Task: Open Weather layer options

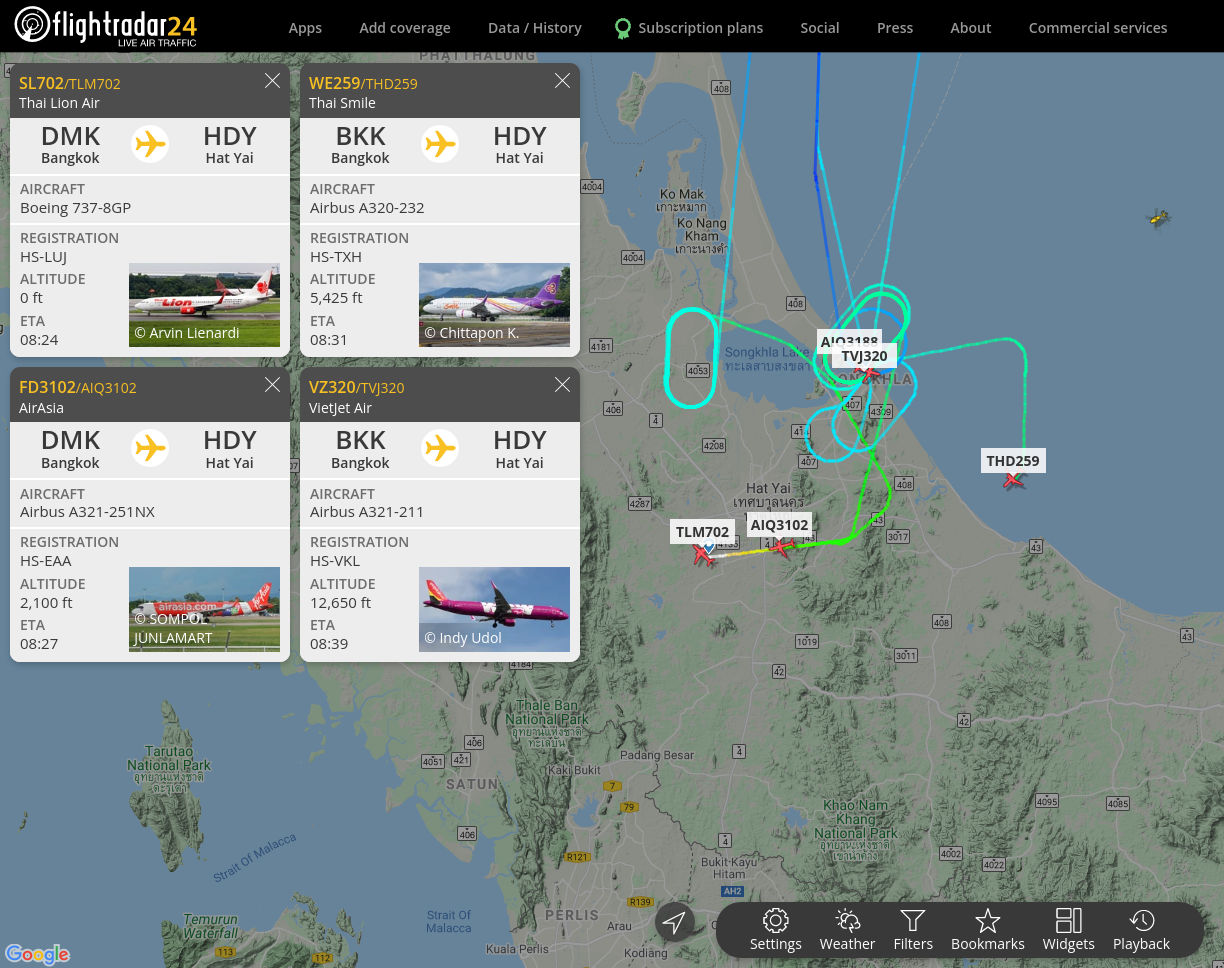Action: coord(847,930)
